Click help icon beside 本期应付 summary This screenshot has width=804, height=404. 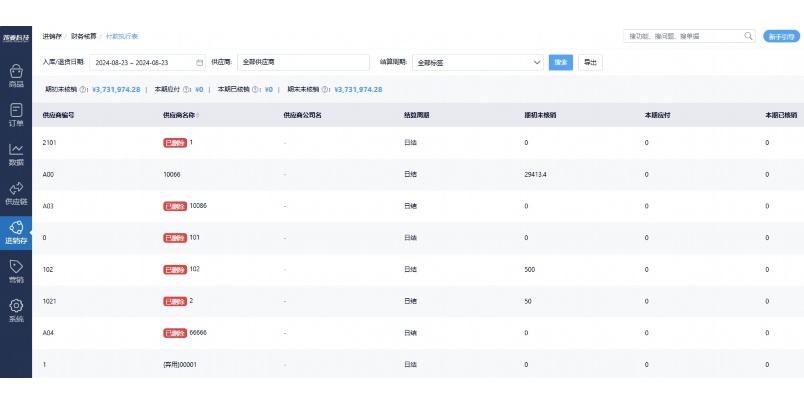tap(186, 90)
